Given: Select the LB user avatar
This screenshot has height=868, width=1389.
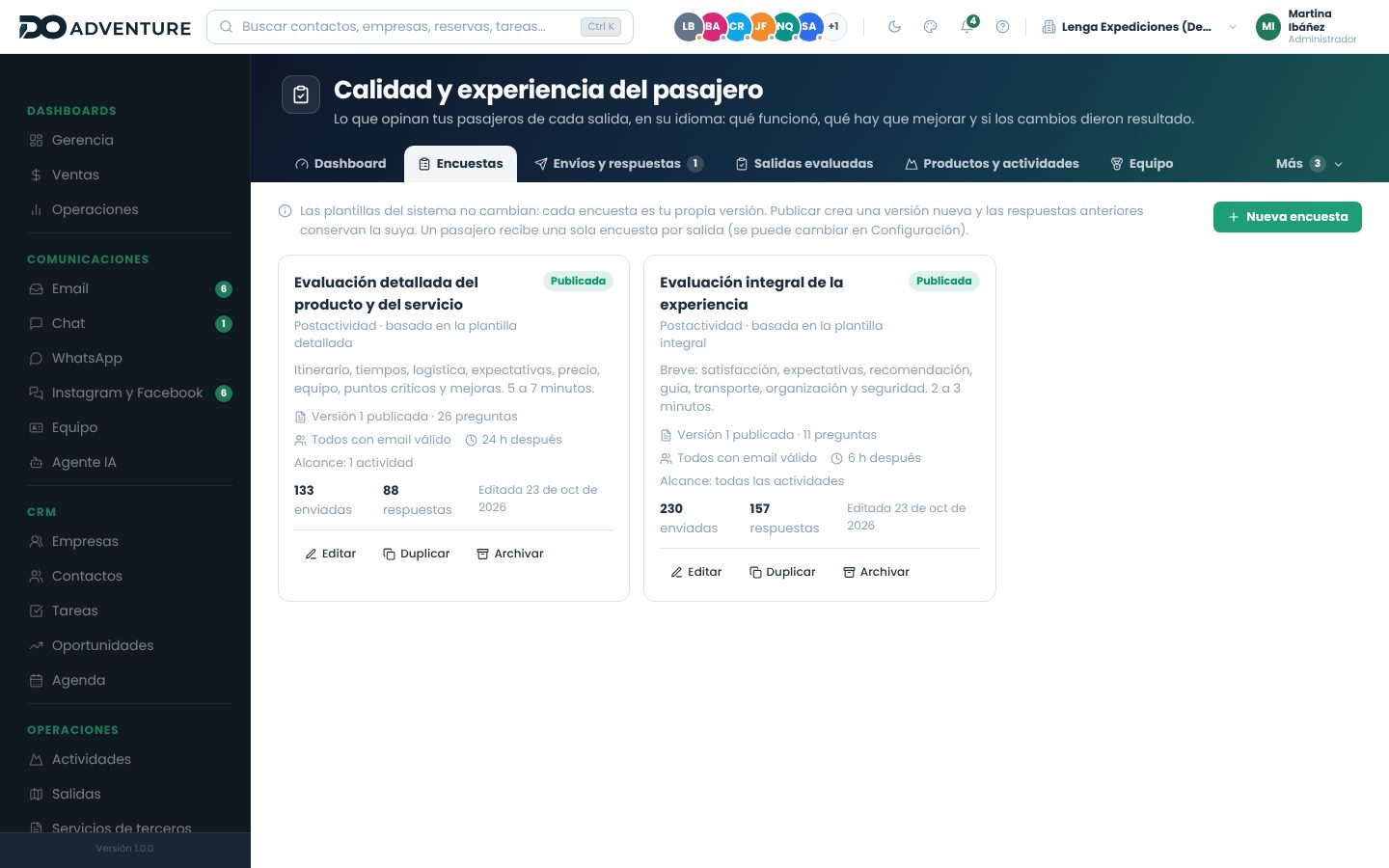Looking at the screenshot, I should coord(688,27).
